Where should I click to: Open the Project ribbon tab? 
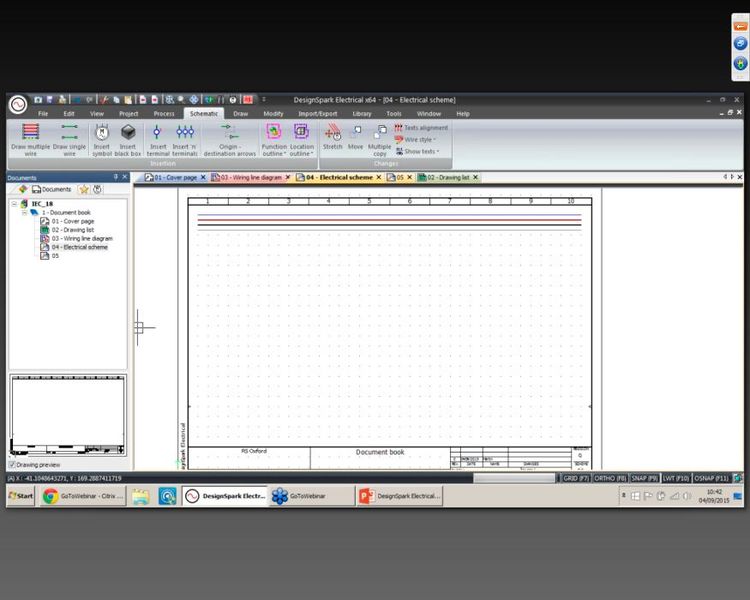click(129, 114)
